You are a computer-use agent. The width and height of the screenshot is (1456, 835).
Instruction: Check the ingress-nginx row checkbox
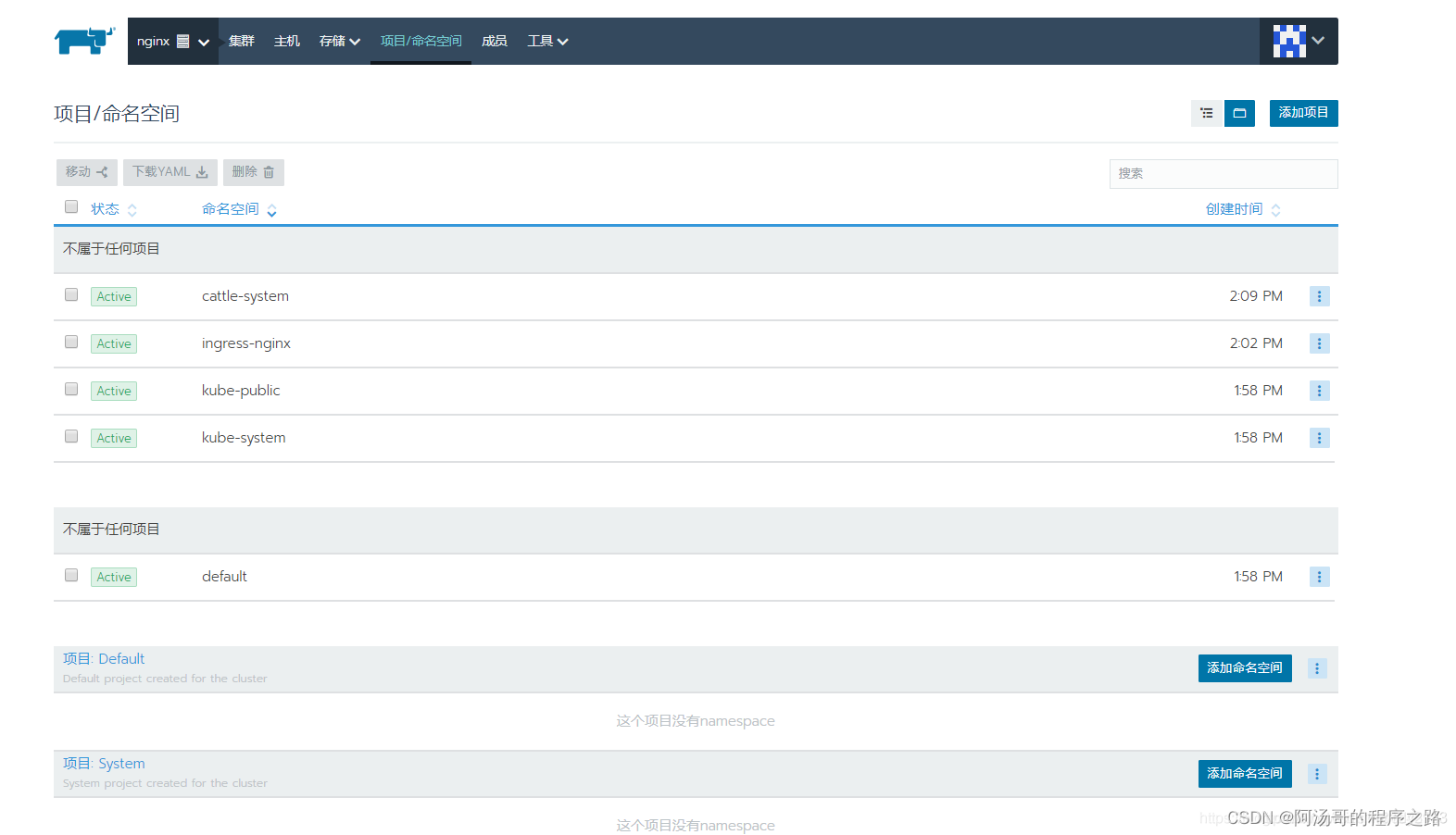71,342
